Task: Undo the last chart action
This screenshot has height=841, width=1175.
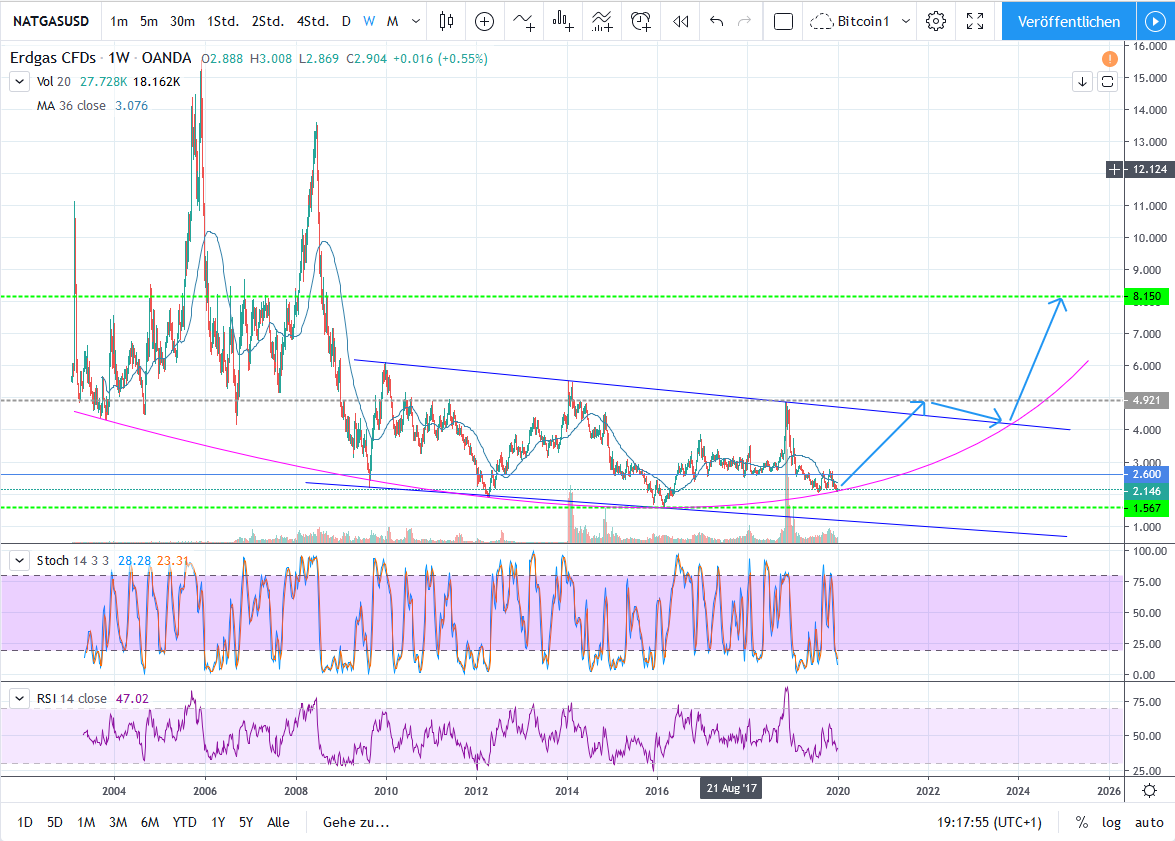Action: pyautogui.click(x=716, y=22)
